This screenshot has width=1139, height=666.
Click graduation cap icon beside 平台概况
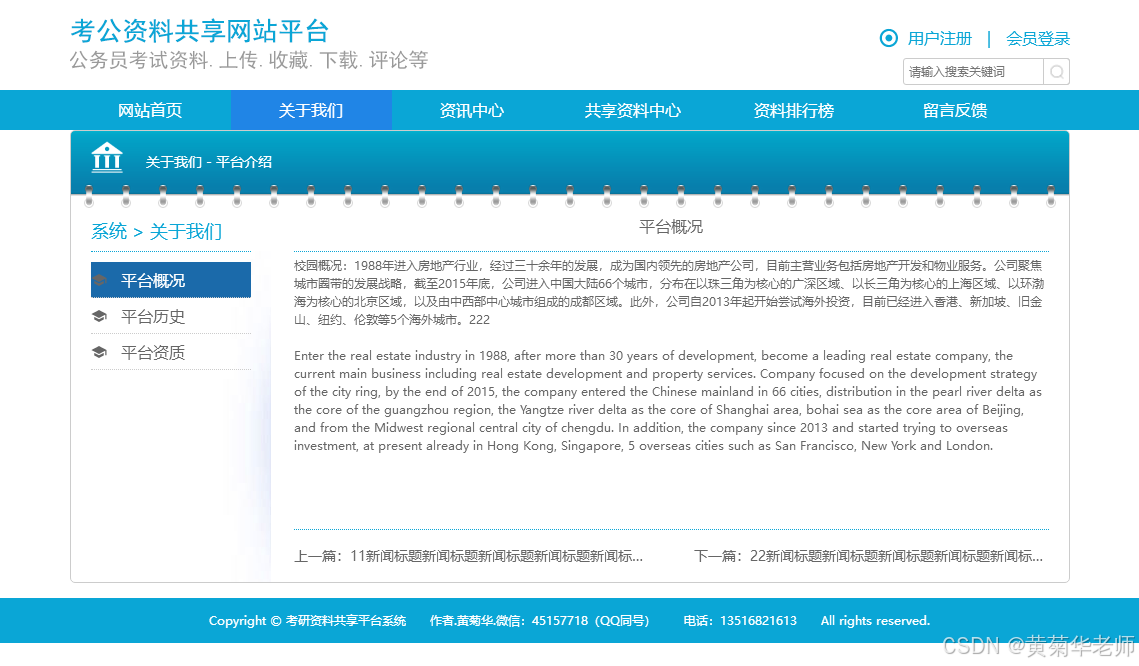point(100,280)
